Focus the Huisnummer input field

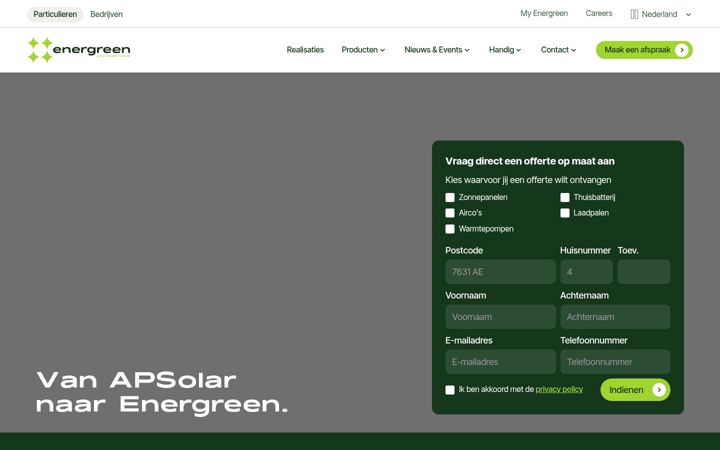[586, 272]
